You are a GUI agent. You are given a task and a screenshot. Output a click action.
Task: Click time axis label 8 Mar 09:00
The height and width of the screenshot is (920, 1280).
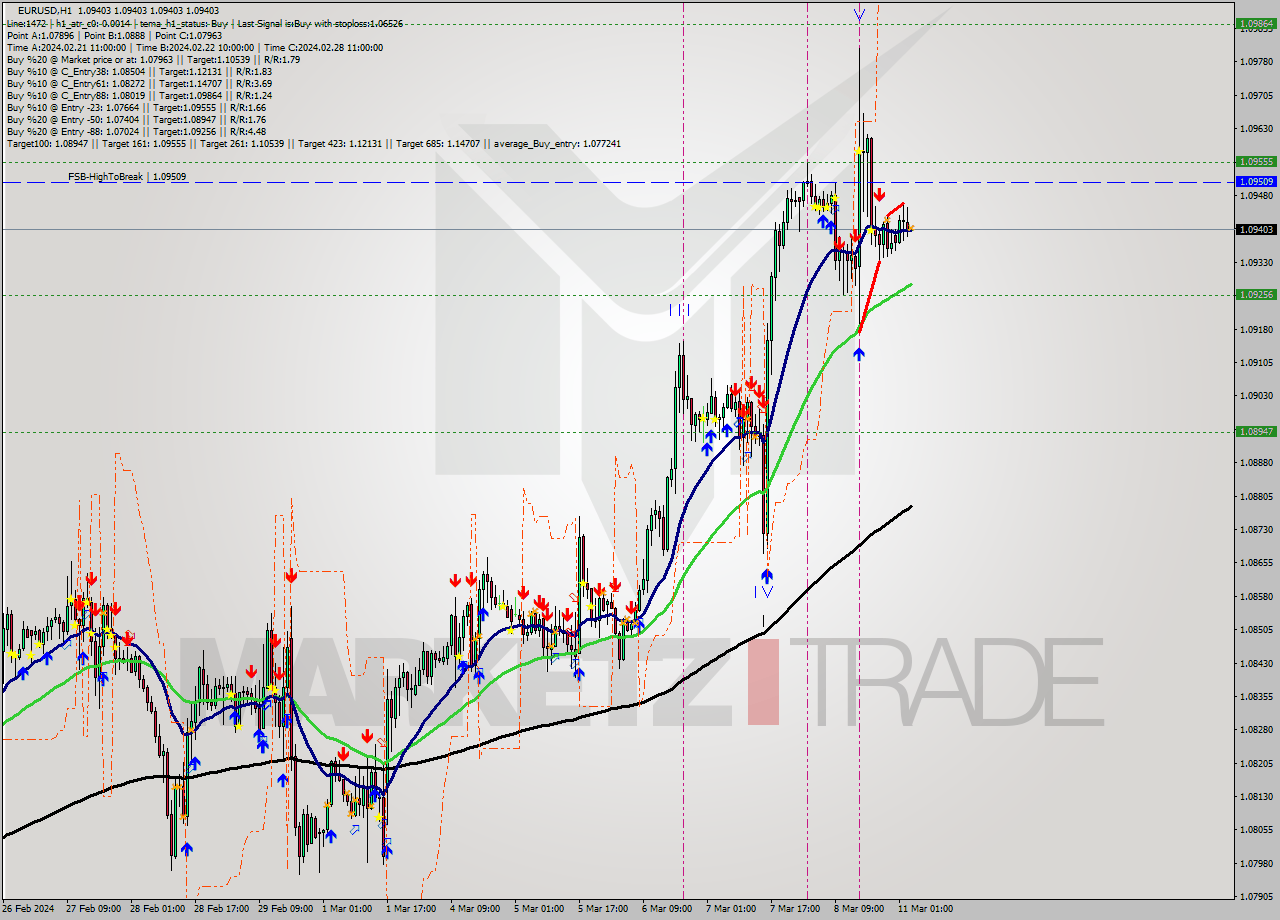click(859, 909)
